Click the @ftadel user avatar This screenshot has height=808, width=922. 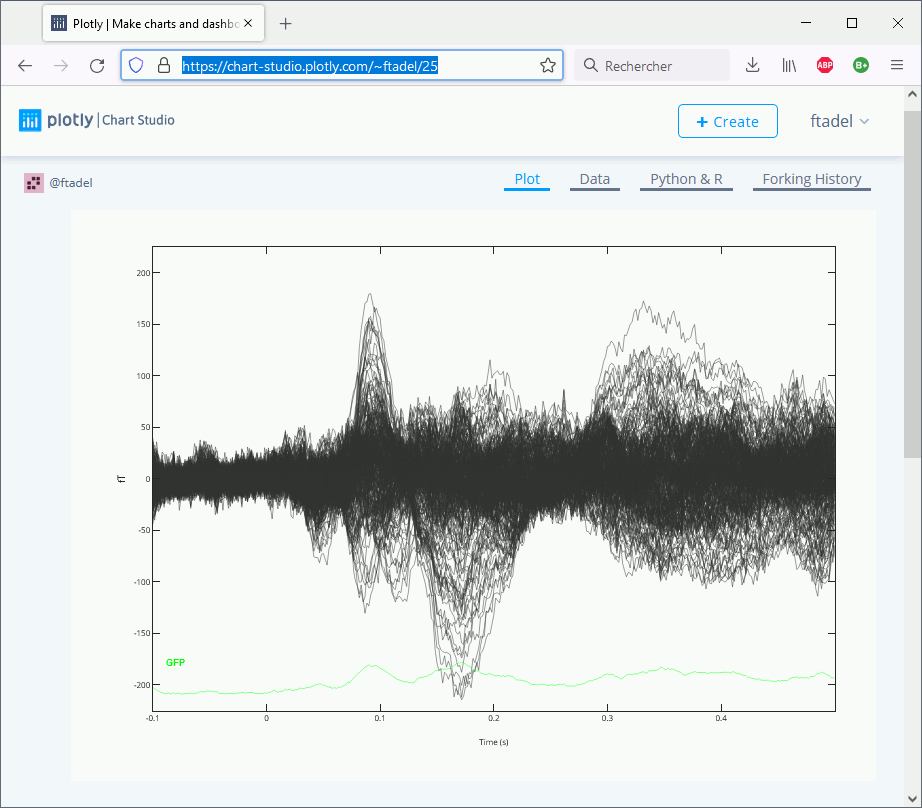34,182
